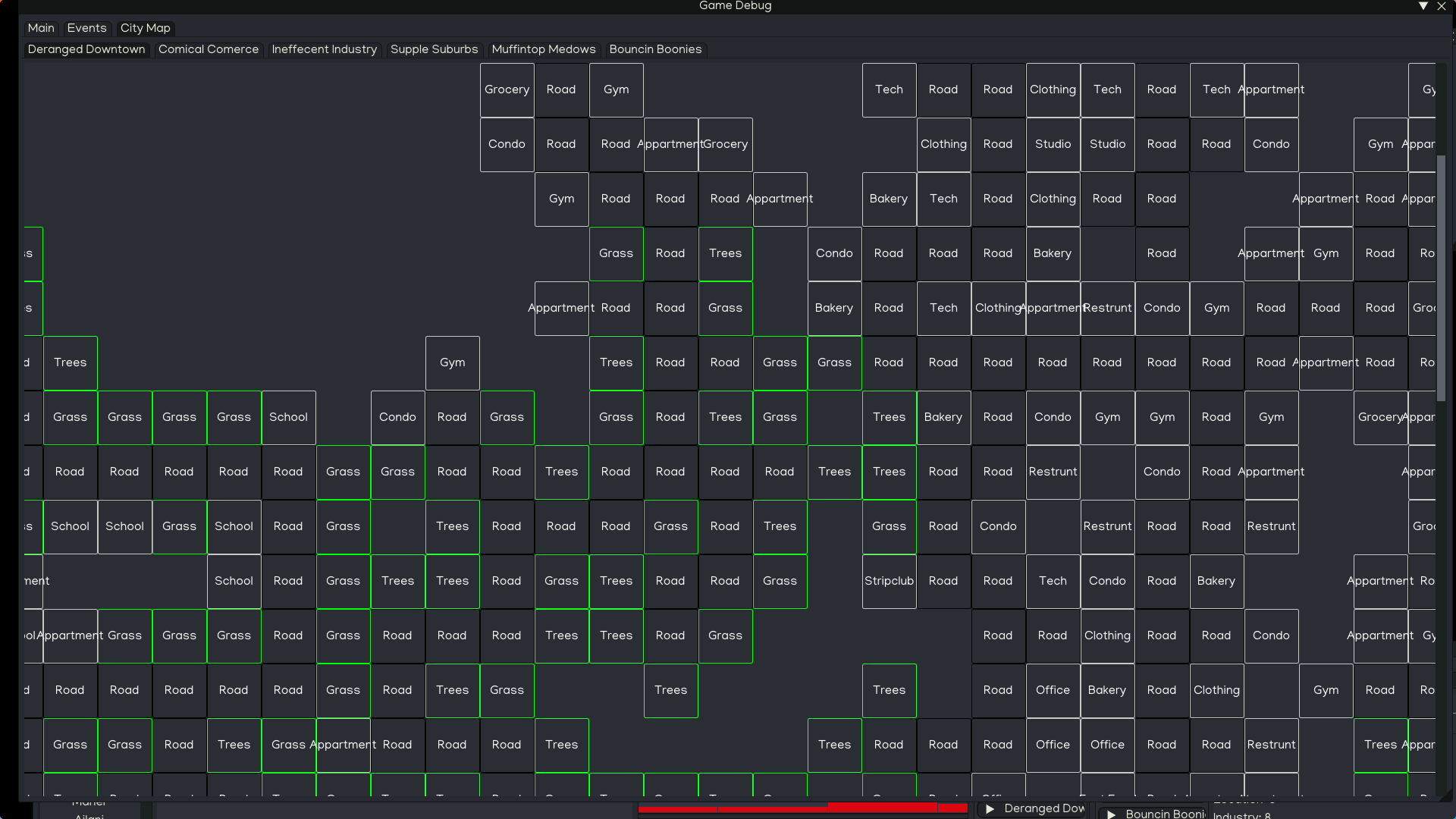This screenshot has height=819, width=1456.
Task: Open Ineffecent Industry district tab
Action: [324, 49]
